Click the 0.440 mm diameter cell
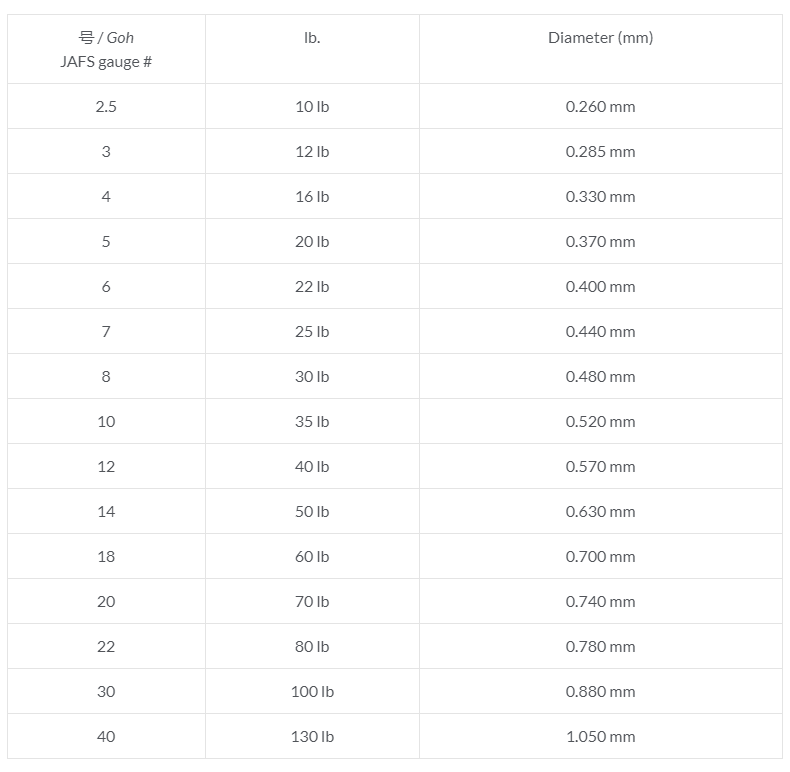The height and width of the screenshot is (772, 790). tap(600, 332)
